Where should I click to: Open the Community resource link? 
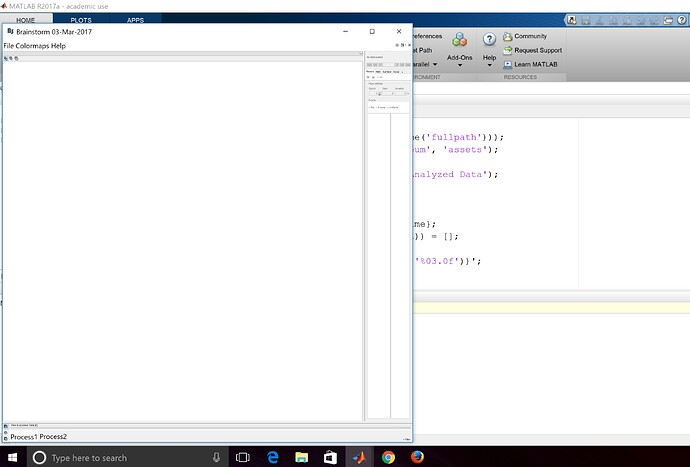[x=530, y=36]
